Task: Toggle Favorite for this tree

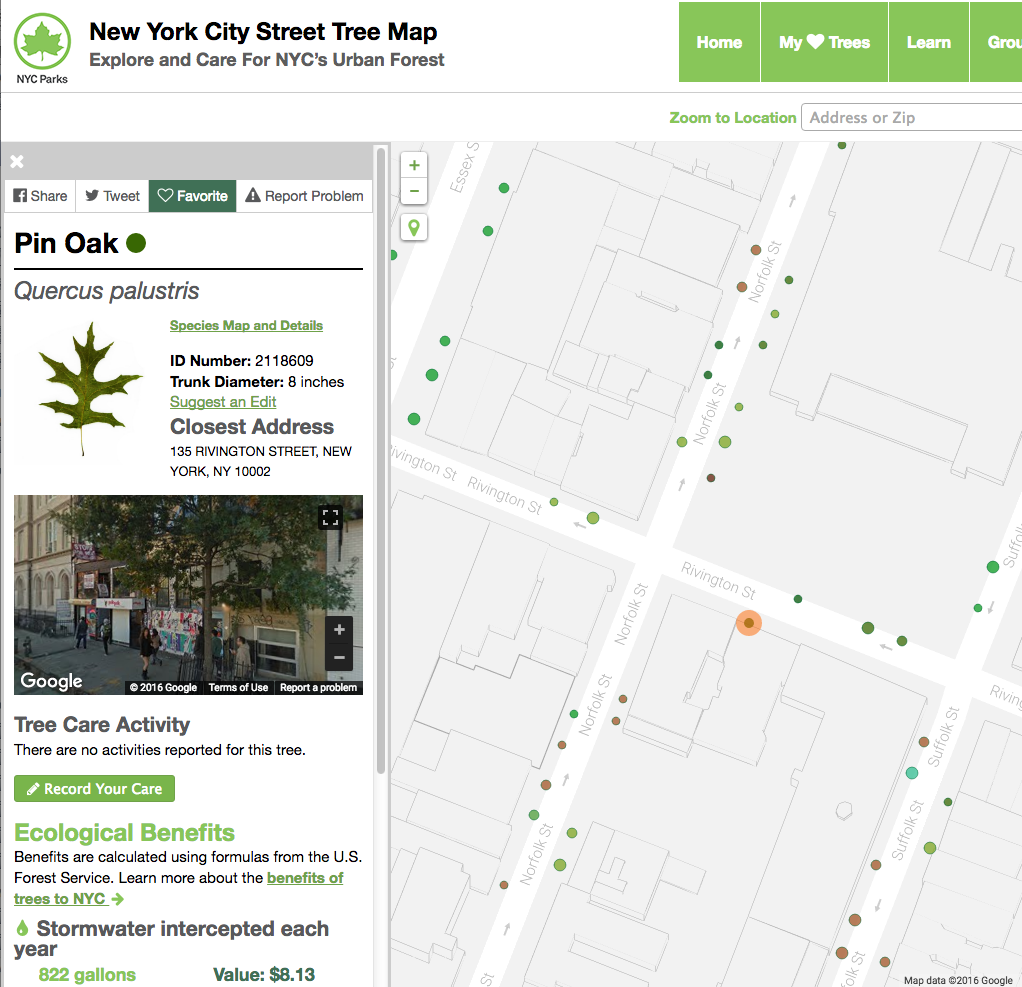Action: (193, 196)
